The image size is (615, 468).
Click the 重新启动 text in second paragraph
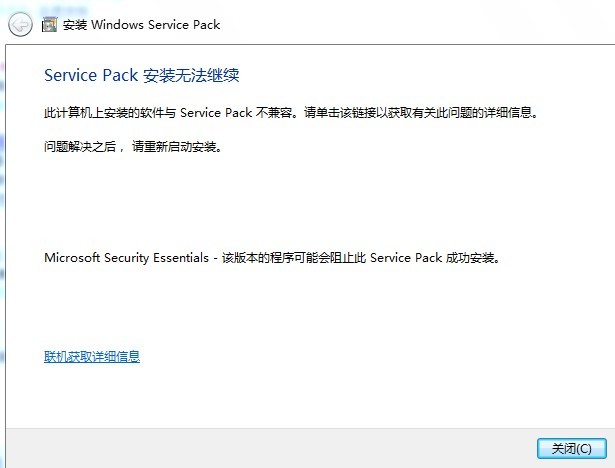click(180, 147)
